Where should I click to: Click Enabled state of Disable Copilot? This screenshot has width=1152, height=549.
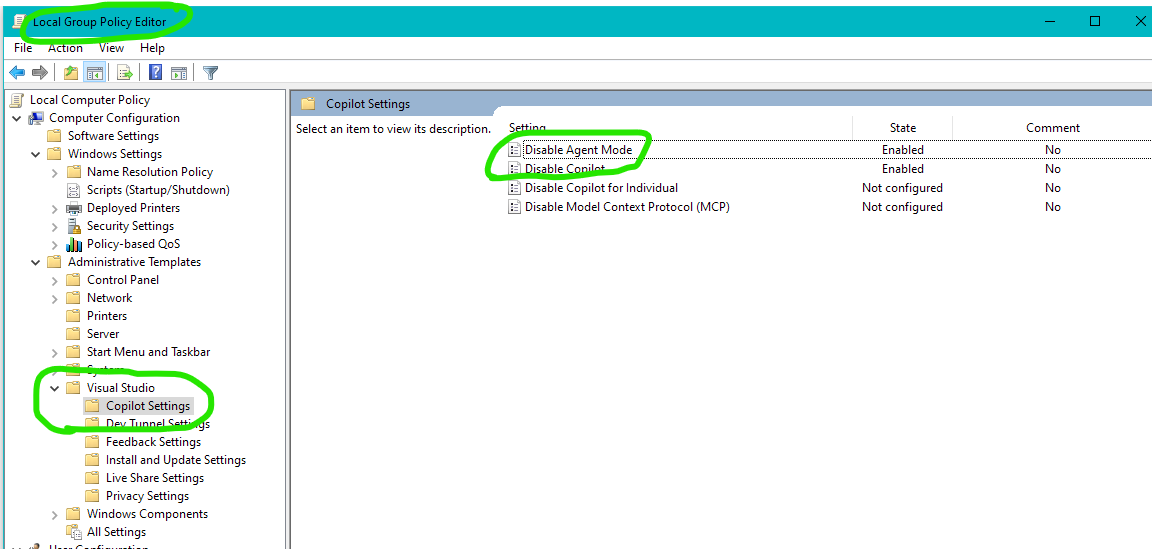(x=903, y=169)
